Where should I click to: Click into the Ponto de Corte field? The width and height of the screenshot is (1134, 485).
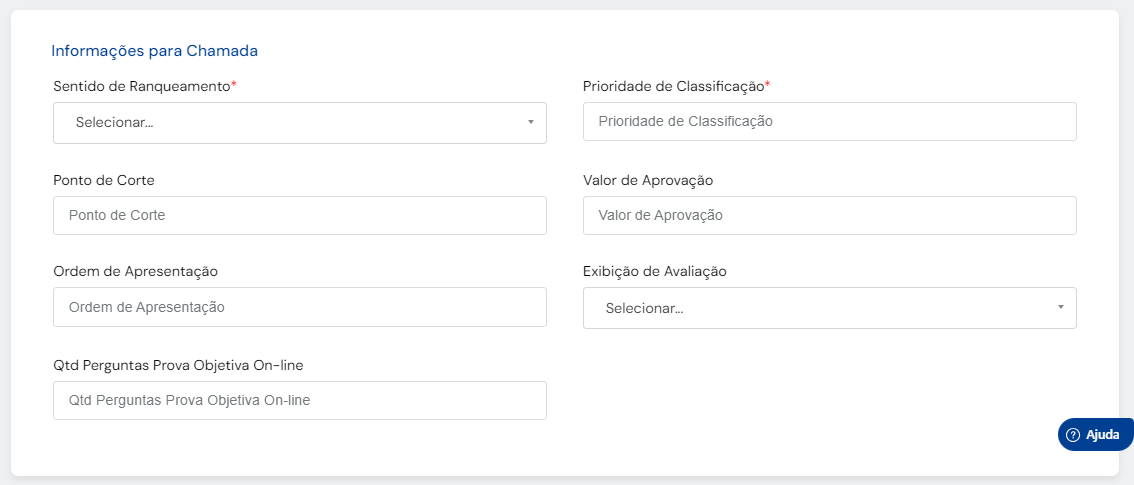tap(299, 215)
